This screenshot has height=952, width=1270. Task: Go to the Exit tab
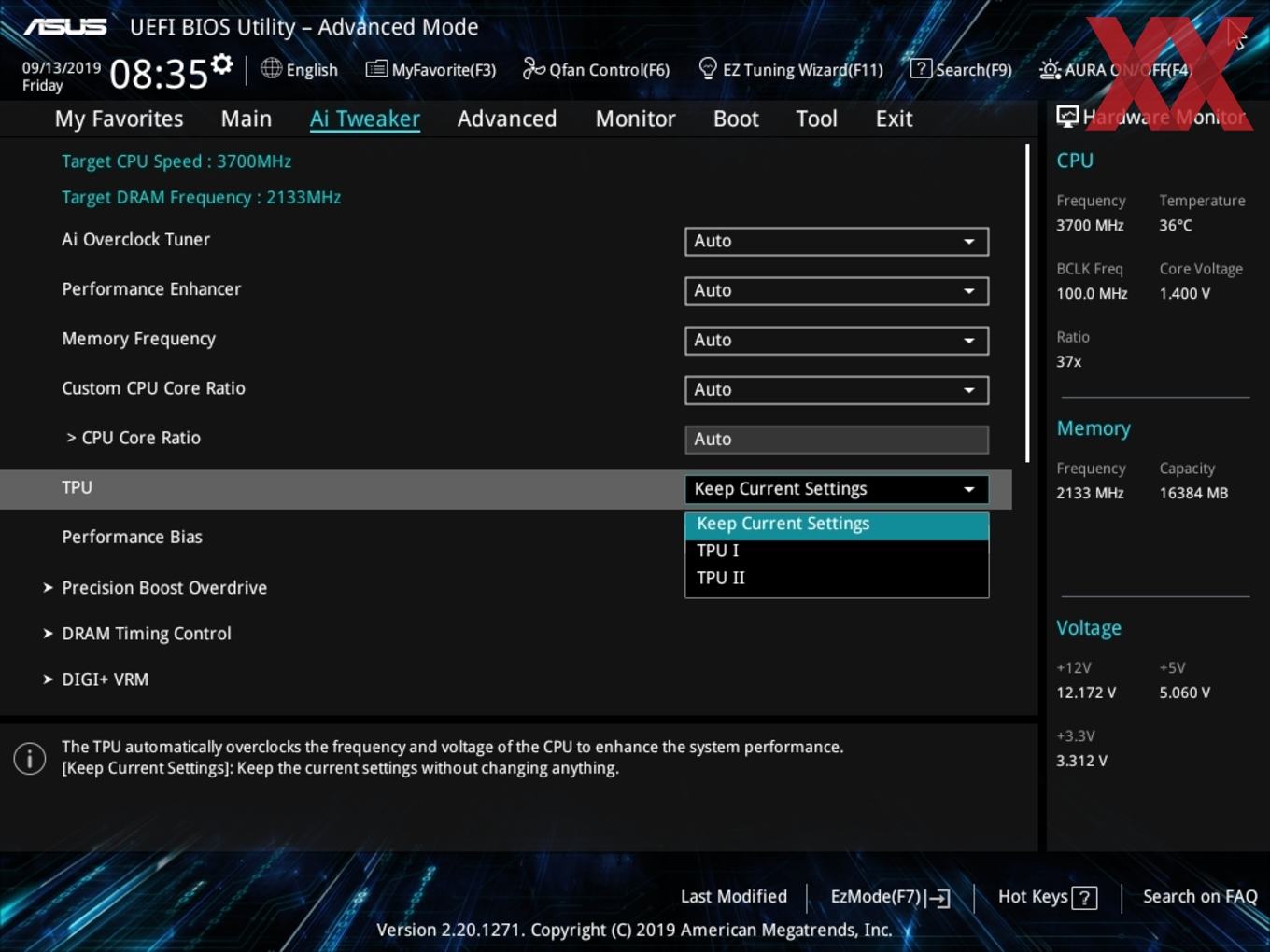tap(894, 119)
